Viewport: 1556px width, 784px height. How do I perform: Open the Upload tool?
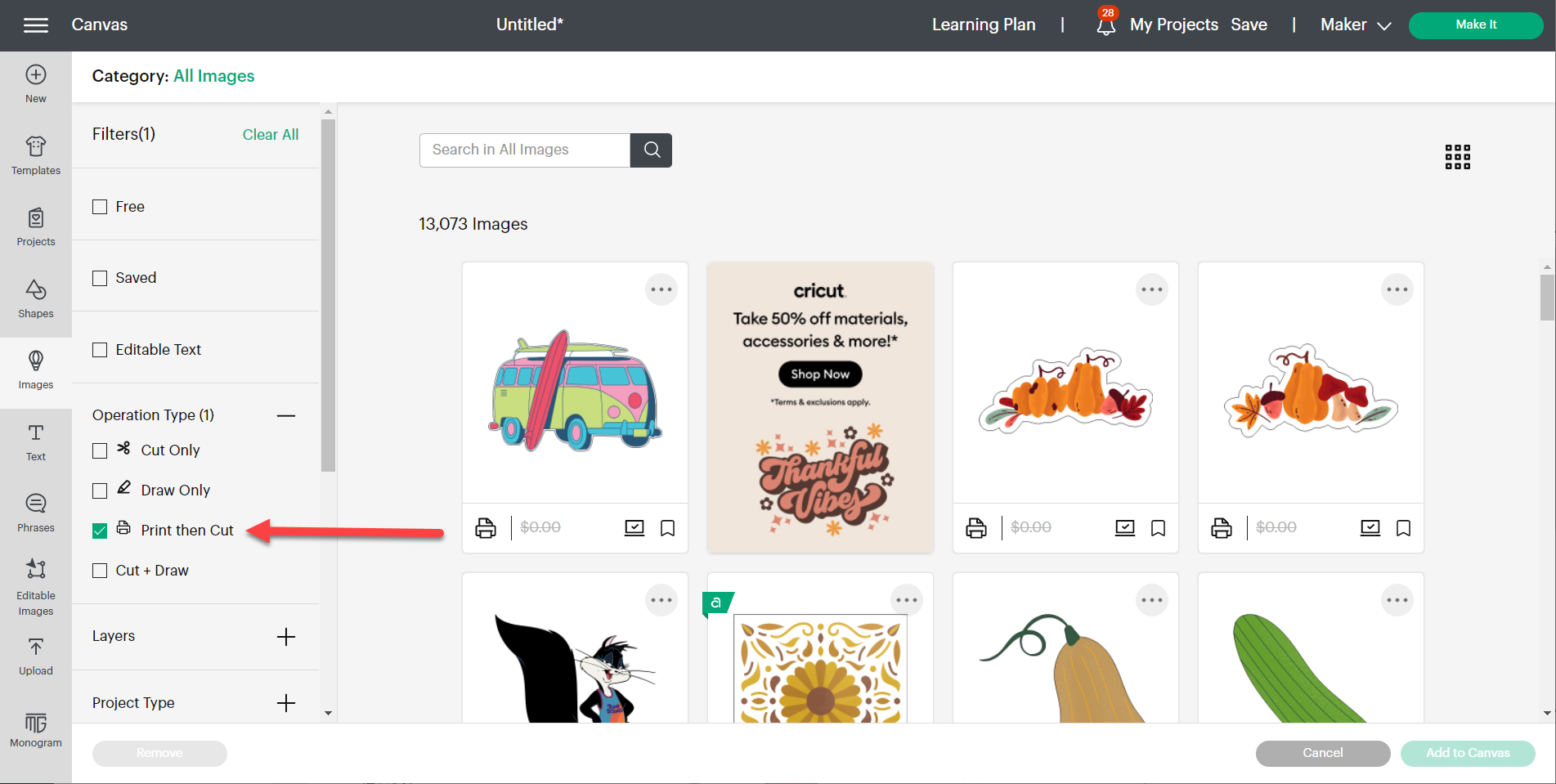[36, 658]
